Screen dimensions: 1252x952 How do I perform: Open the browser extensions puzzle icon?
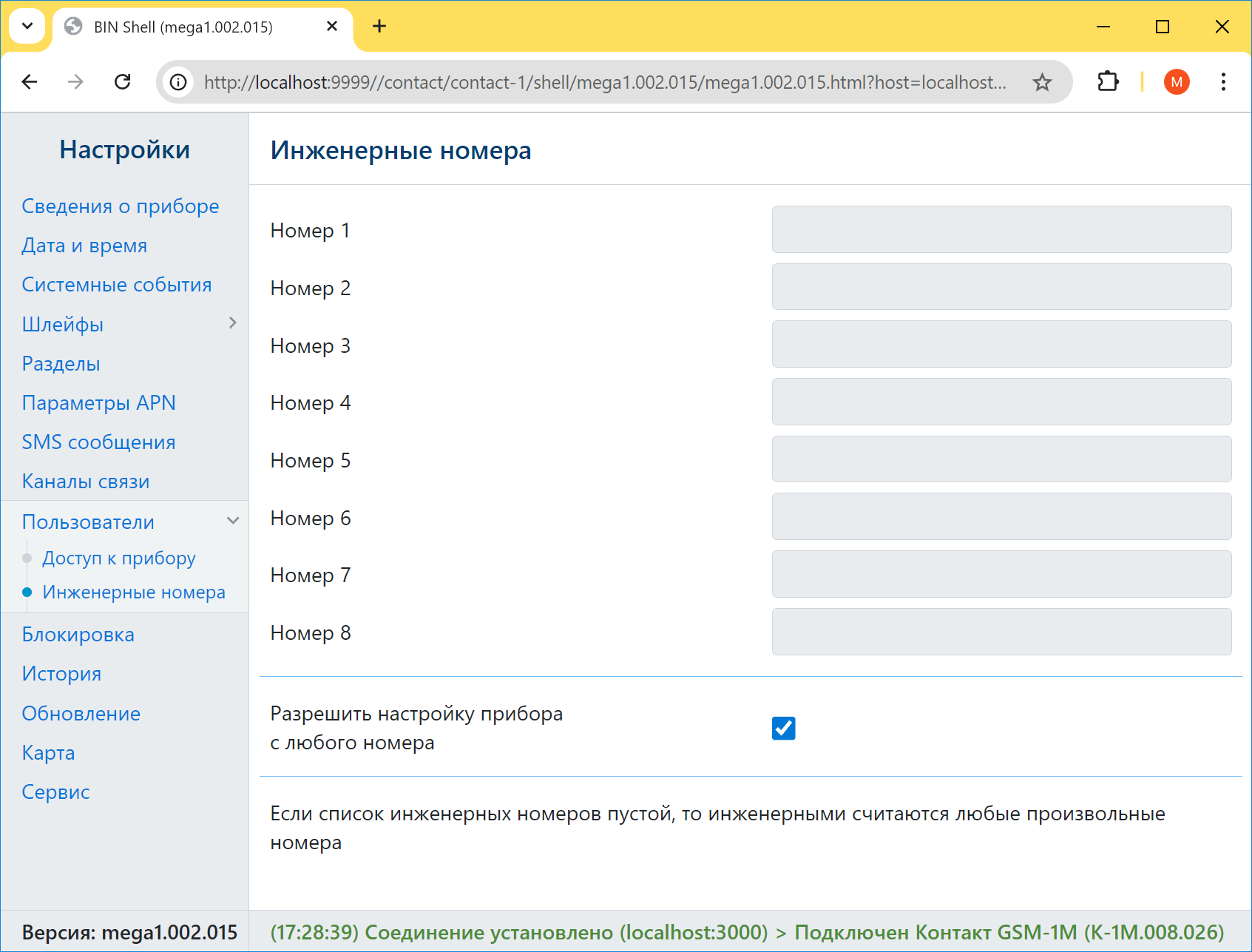[1107, 82]
